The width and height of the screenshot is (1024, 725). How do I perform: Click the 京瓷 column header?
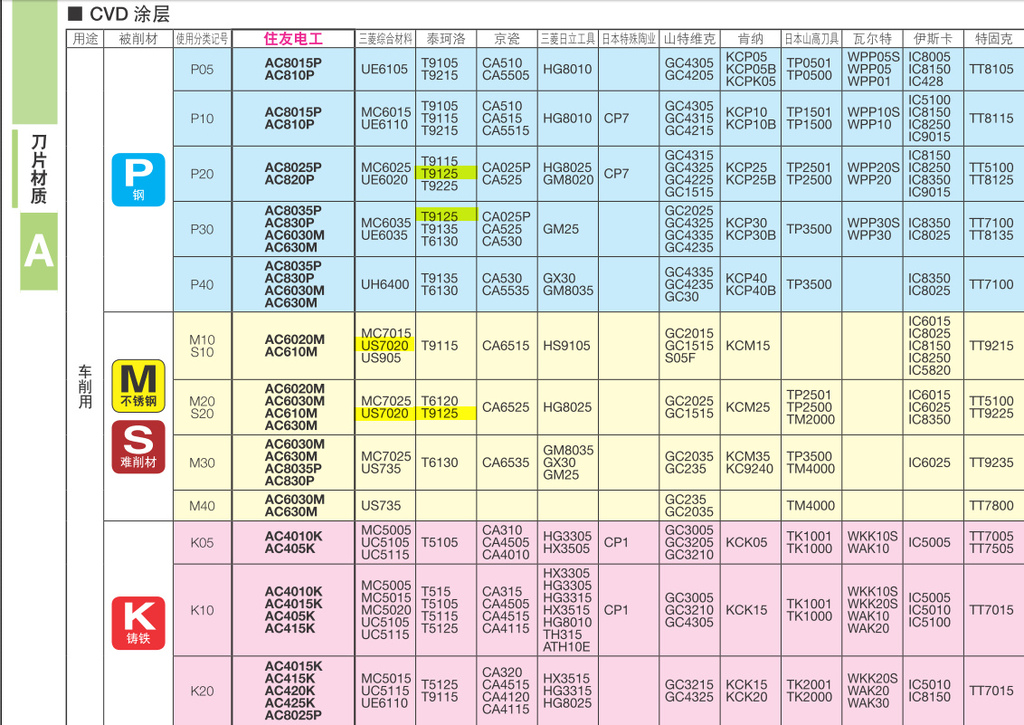(507, 39)
